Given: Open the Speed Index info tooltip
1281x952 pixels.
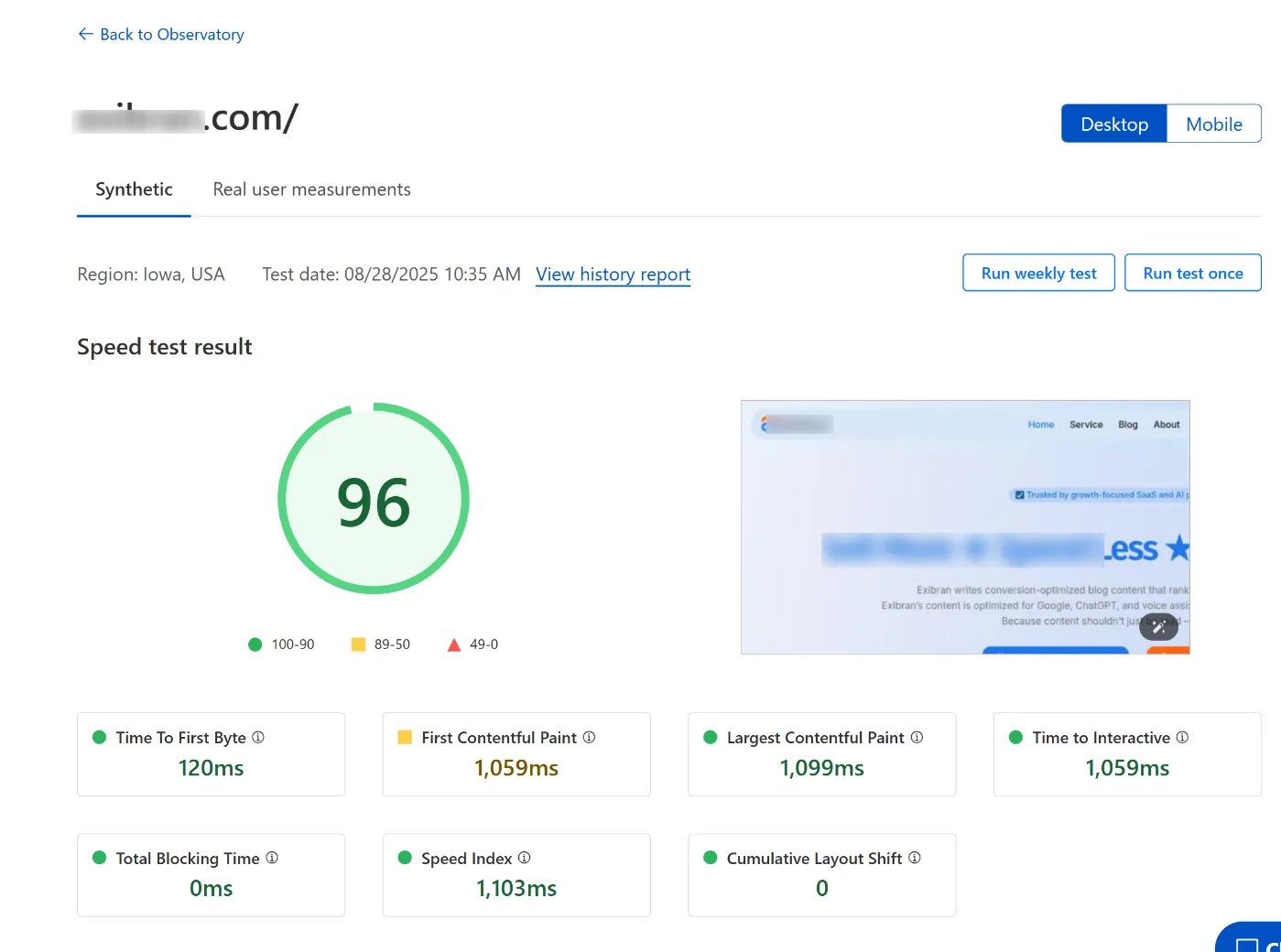Looking at the screenshot, I should 525,858.
